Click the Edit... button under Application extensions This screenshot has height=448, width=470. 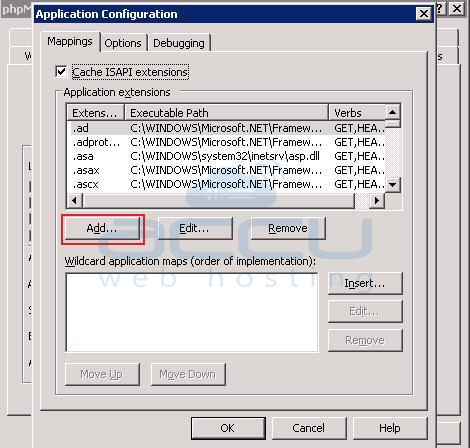[195, 229]
